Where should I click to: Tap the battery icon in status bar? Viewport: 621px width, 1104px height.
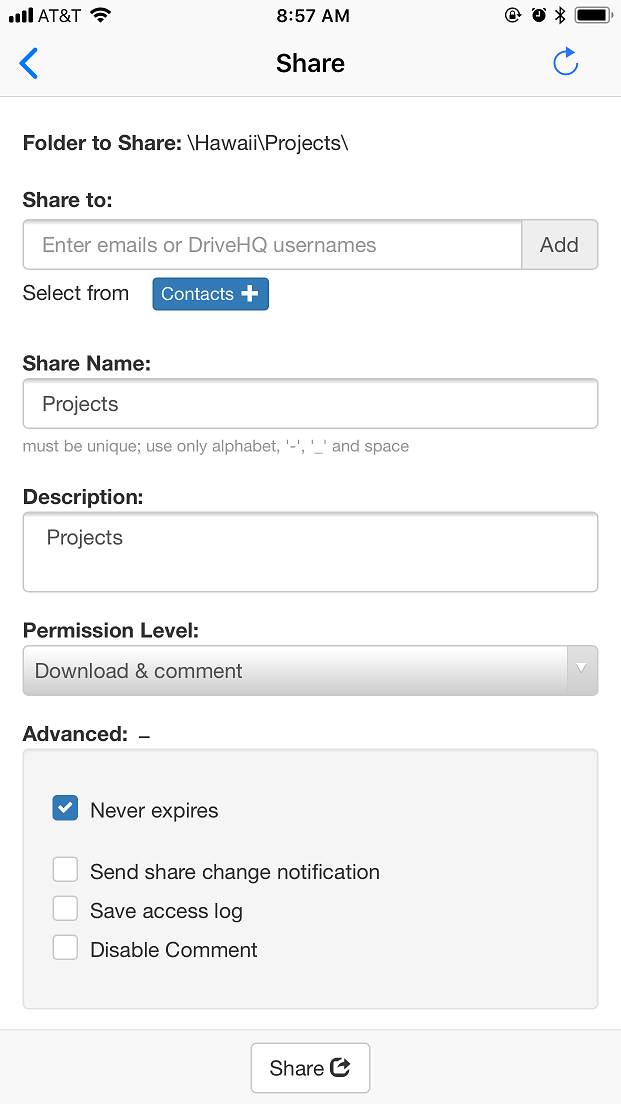(592, 15)
